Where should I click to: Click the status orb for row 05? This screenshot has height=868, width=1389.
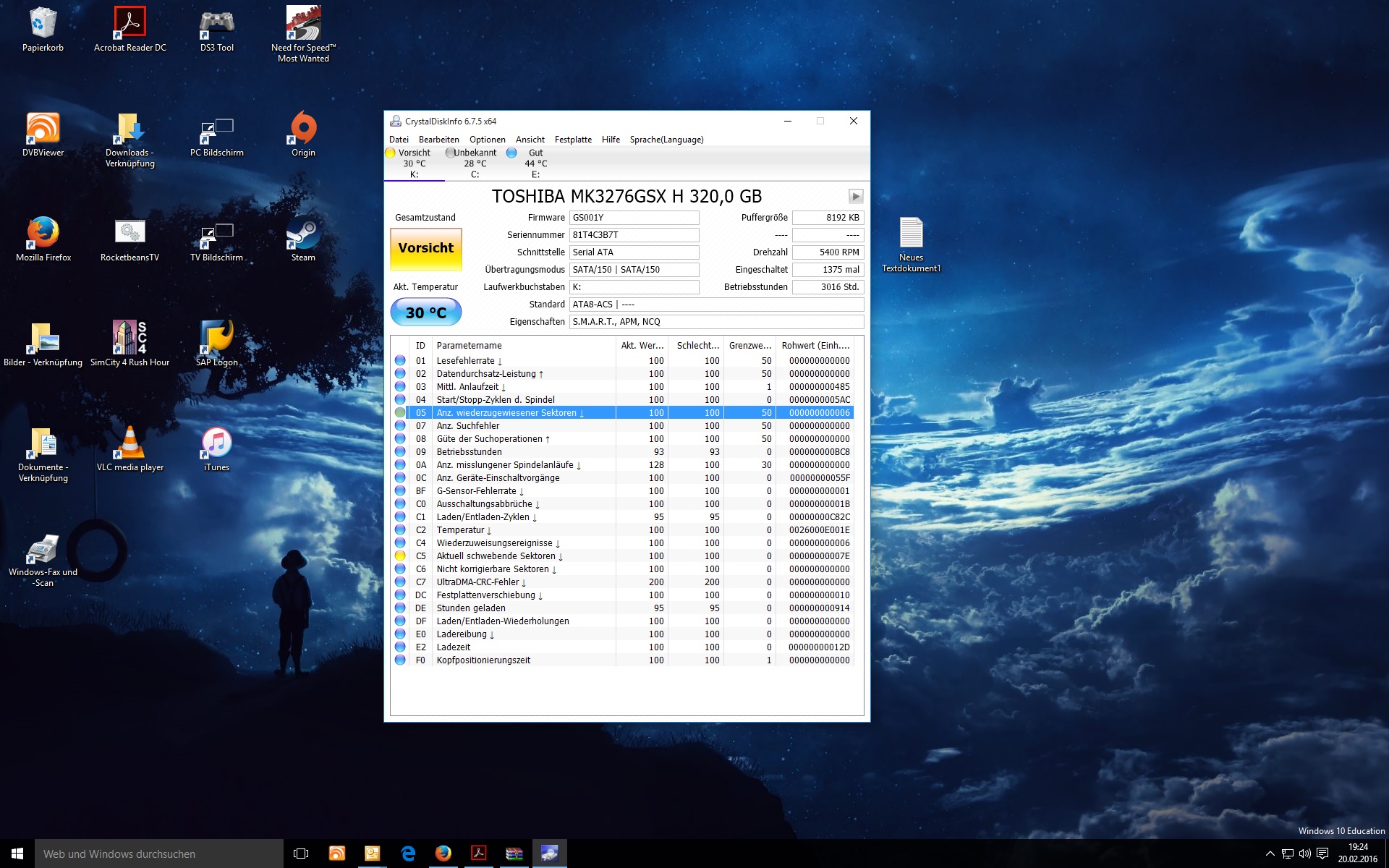[x=400, y=413]
